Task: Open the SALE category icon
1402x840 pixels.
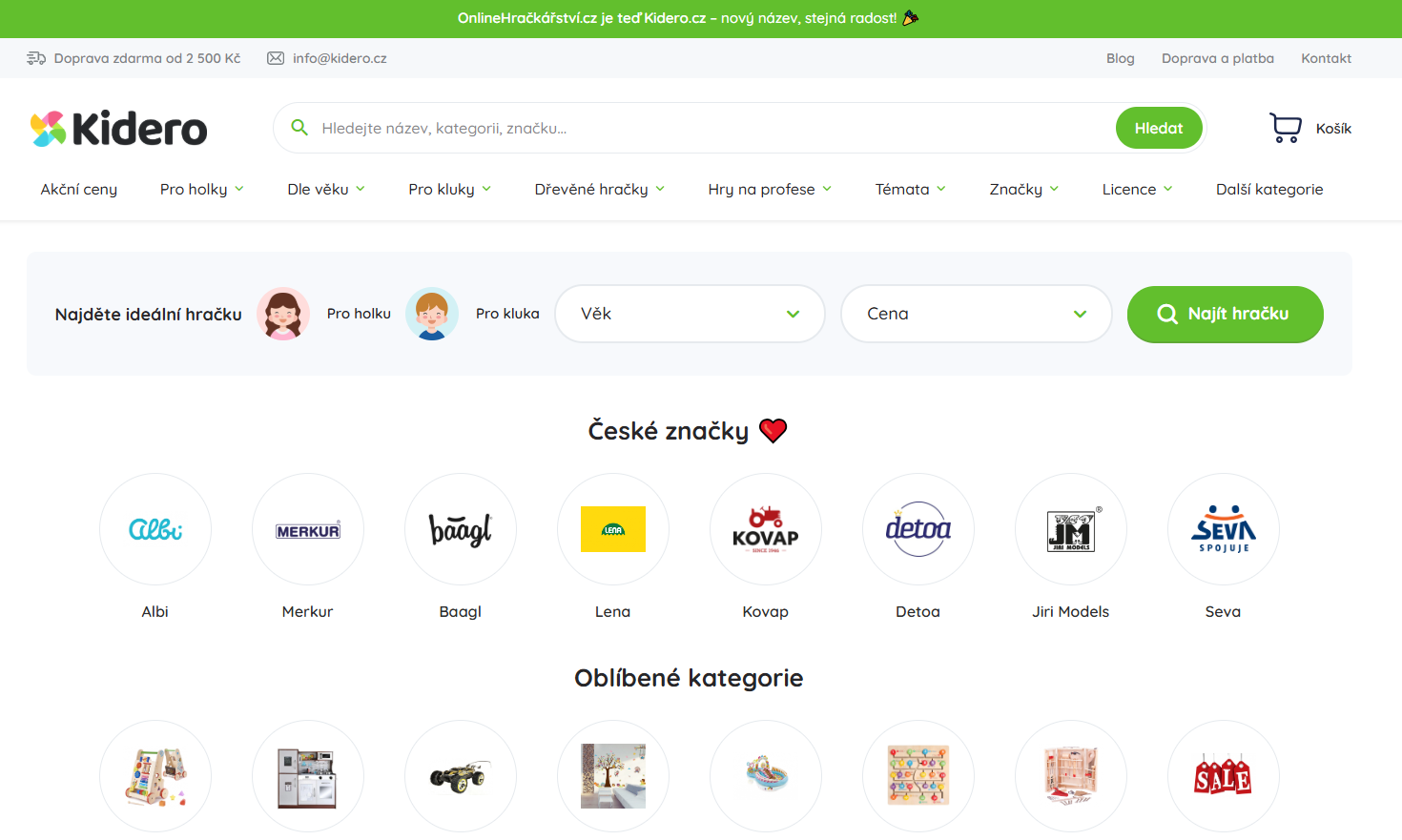Action: tap(1224, 776)
